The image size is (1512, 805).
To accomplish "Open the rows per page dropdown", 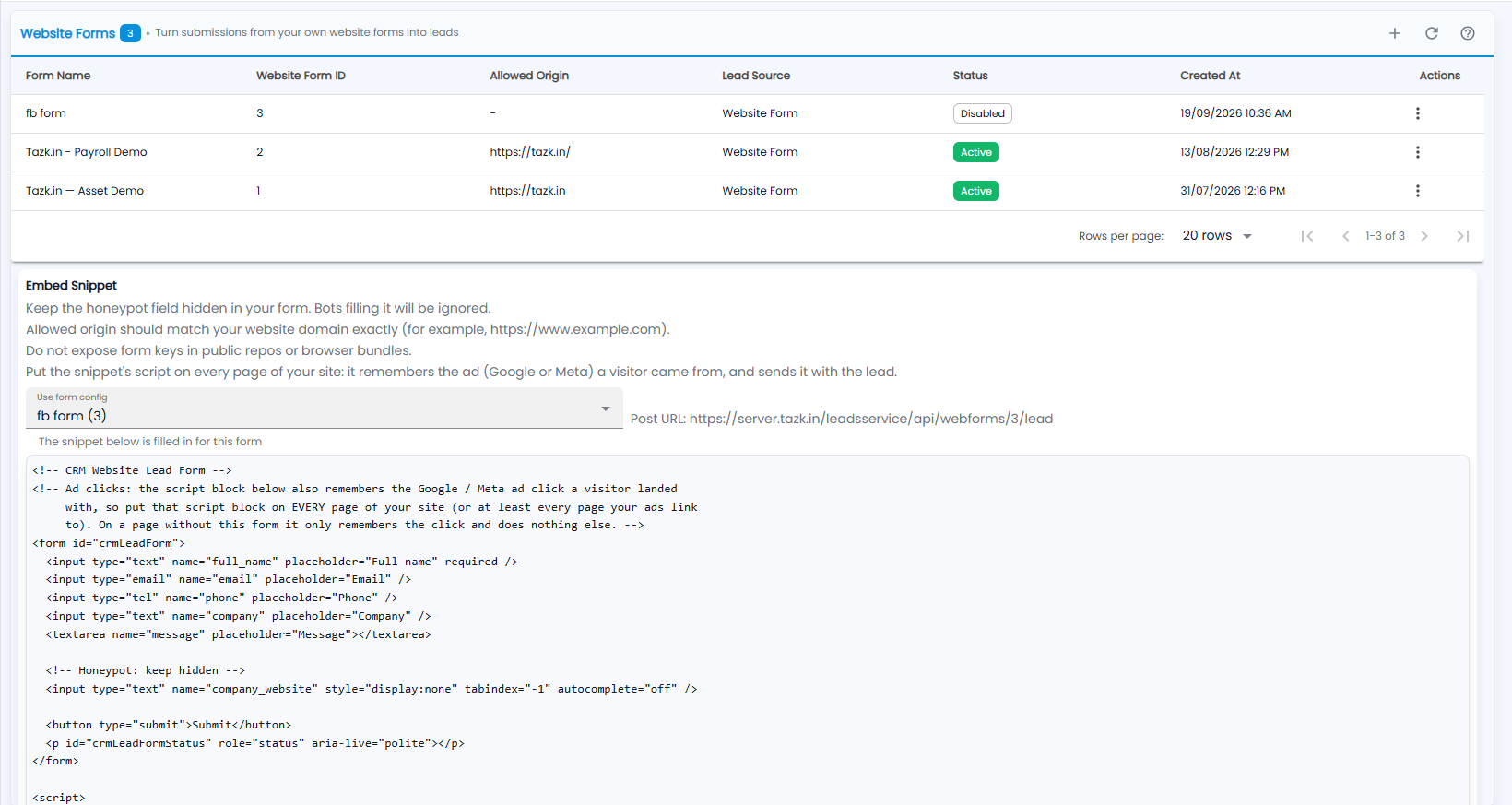I will 1217,236.
